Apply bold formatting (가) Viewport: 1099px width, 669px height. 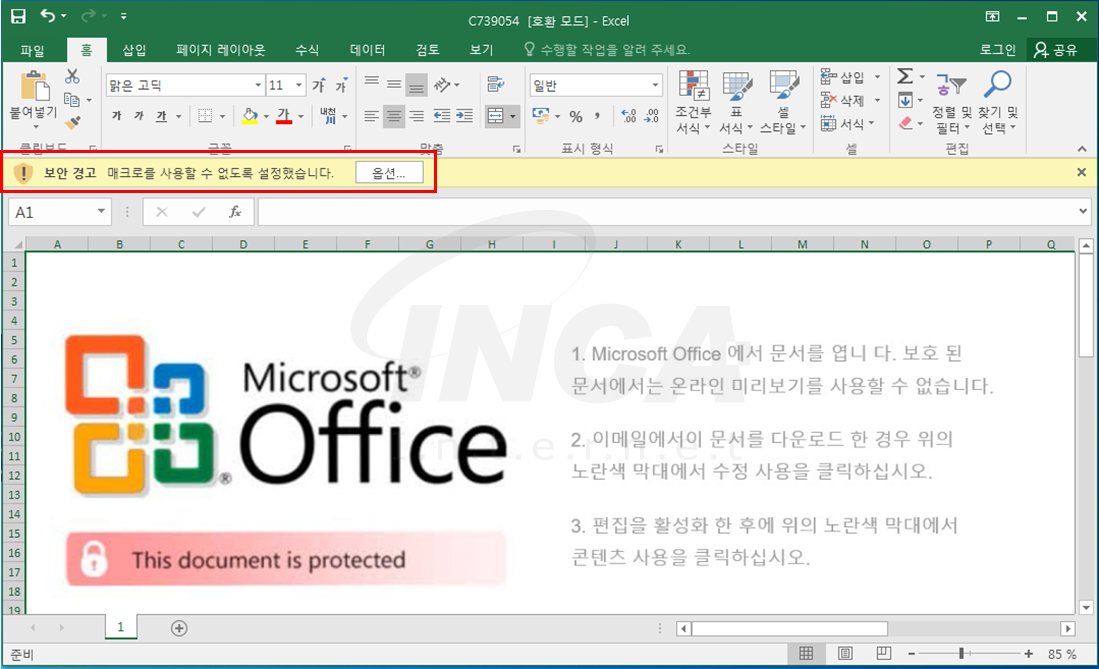point(116,116)
